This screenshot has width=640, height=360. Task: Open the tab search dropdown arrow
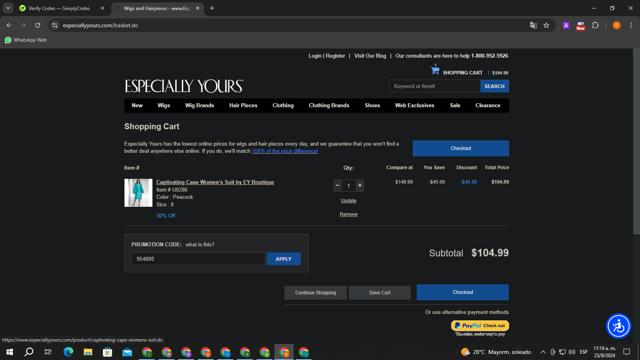pos(8,8)
